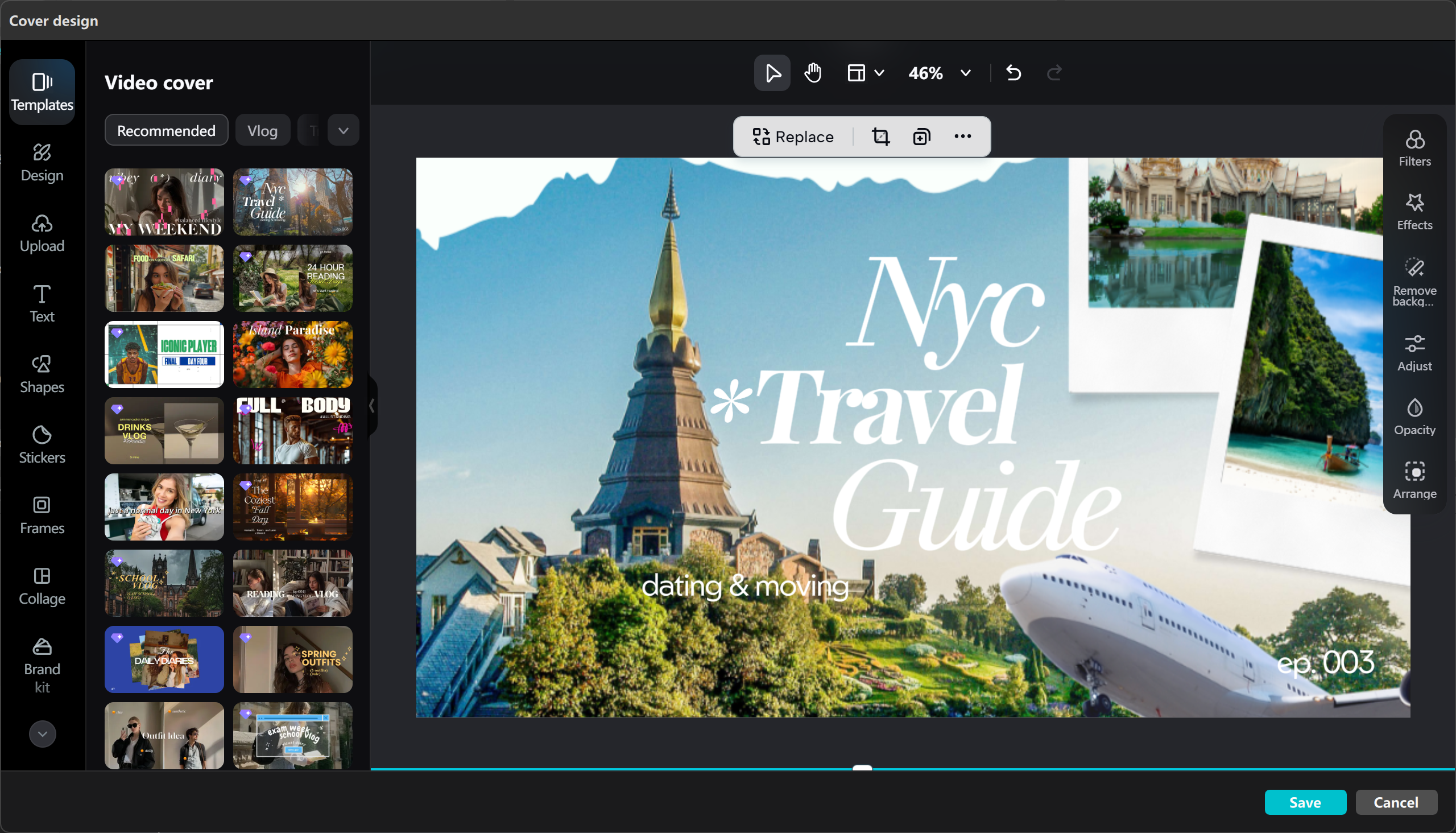The height and width of the screenshot is (833, 1456).
Task: Open the Opacity control
Action: (x=1414, y=417)
